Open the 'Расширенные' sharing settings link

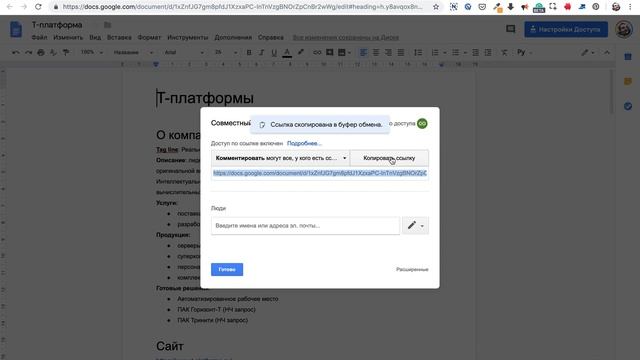412,269
